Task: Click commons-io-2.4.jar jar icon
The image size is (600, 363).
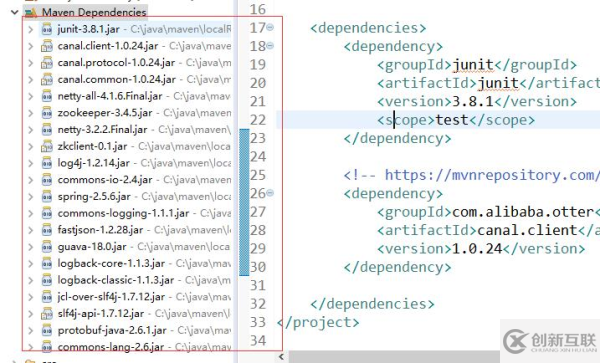Action: point(47,180)
